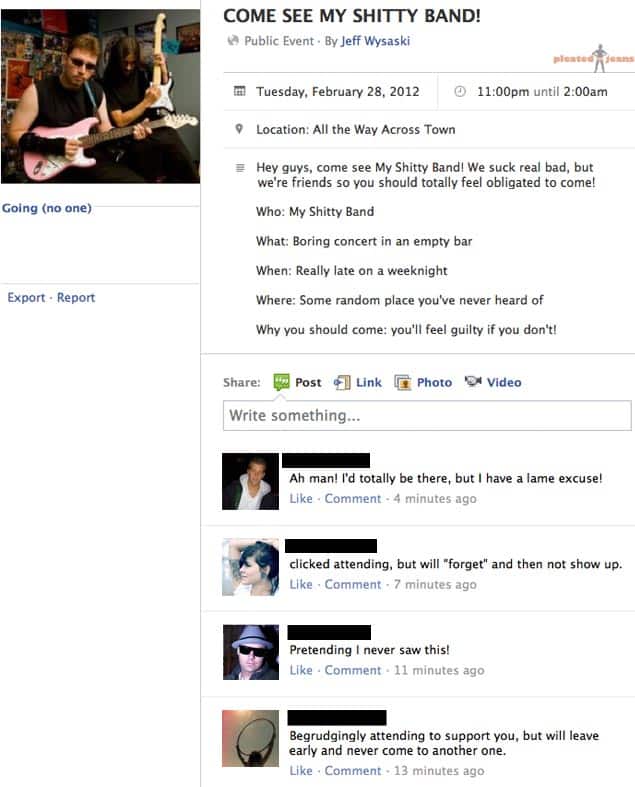The width and height of the screenshot is (635, 787).
Task: Like the 'lame excuse' comment
Action: [x=301, y=499]
